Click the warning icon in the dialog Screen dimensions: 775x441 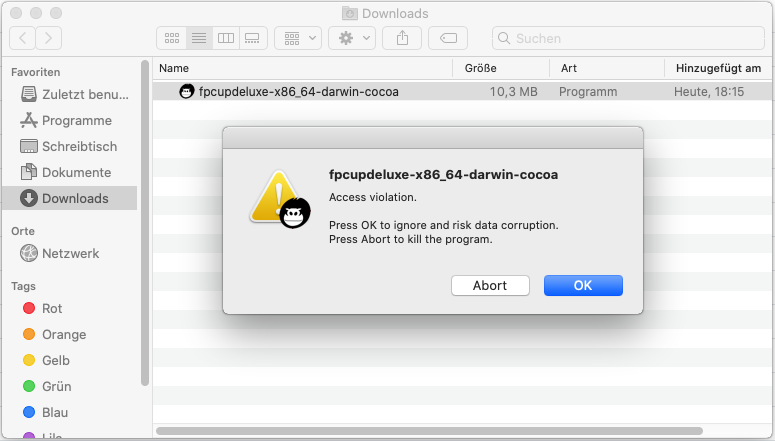(280, 199)
